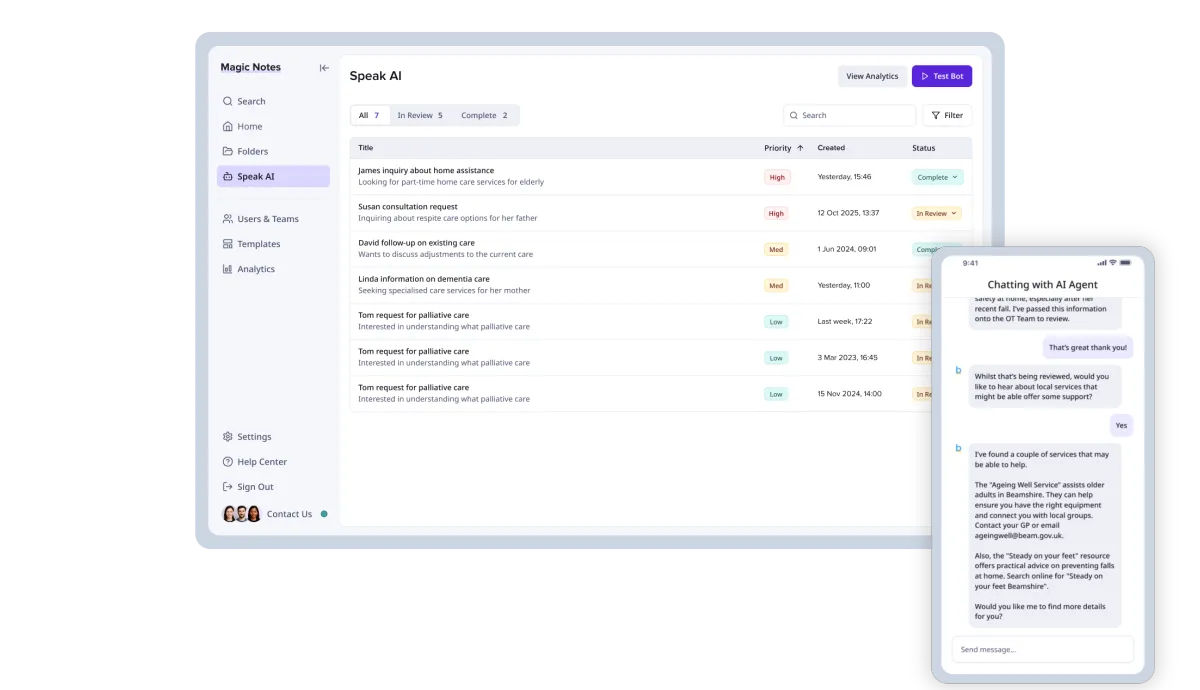Screen dimensions: 1200x690
Task: Open Search in the sidebar
Action: (251, 101)
